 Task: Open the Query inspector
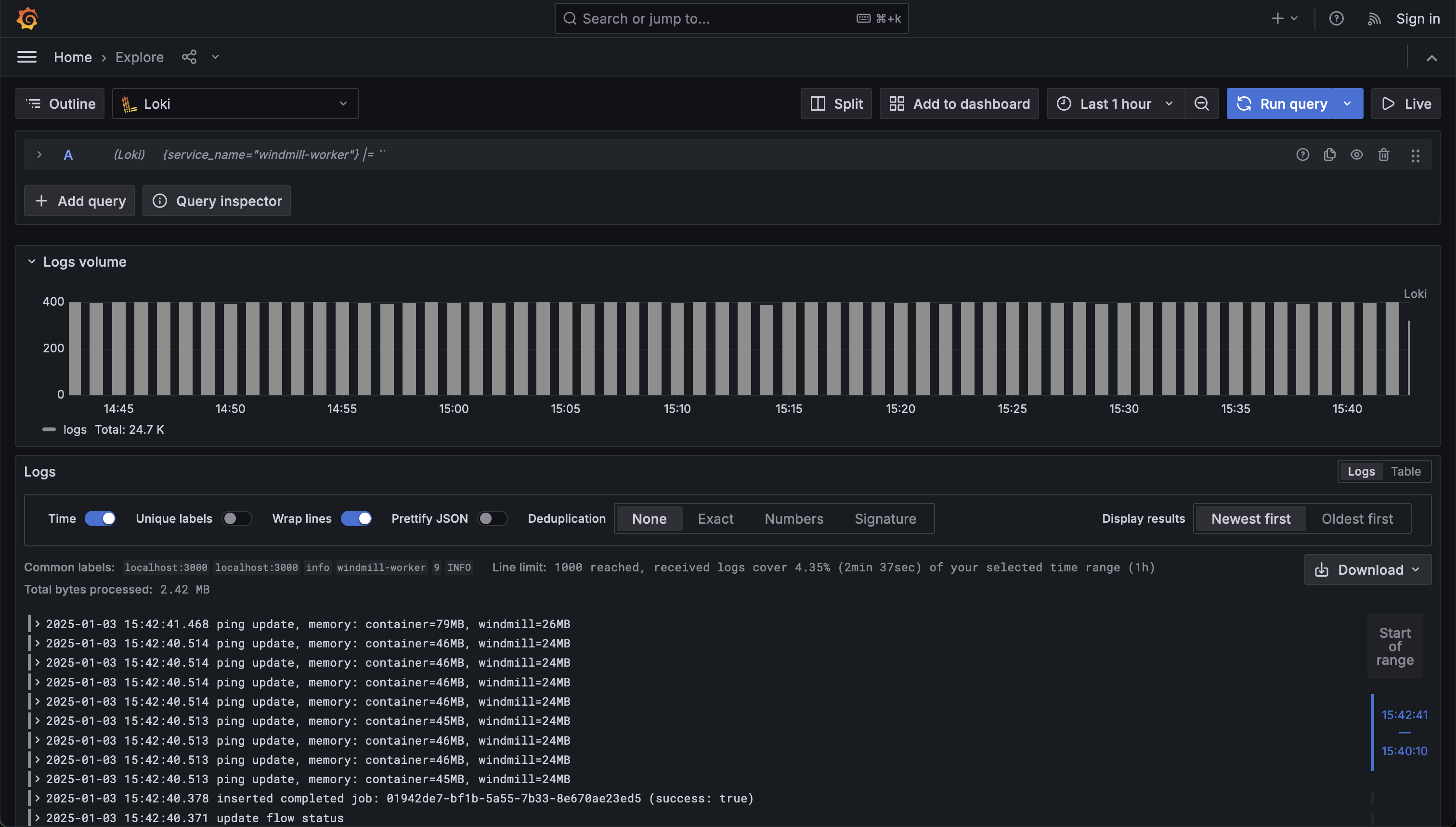pos(217,201)
